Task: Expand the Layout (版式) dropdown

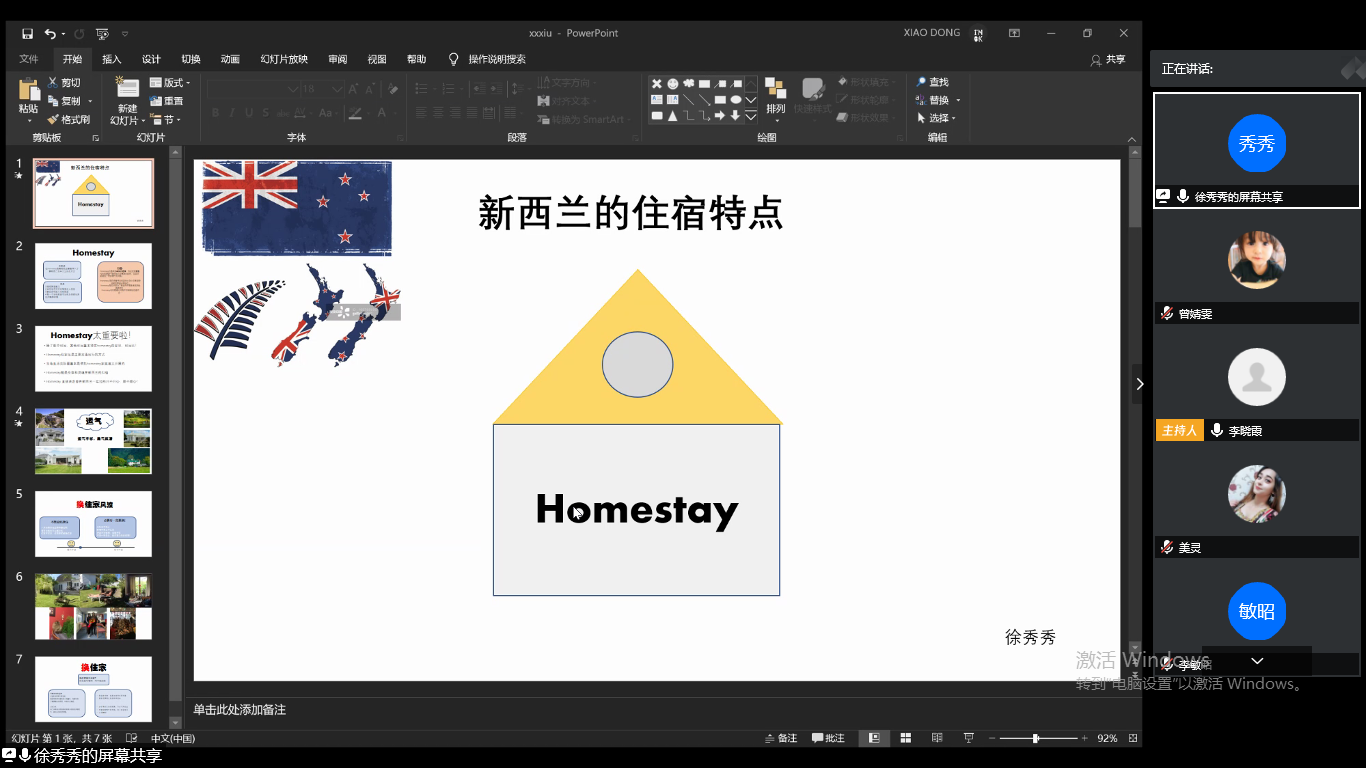Action: [x=170, y=83]
